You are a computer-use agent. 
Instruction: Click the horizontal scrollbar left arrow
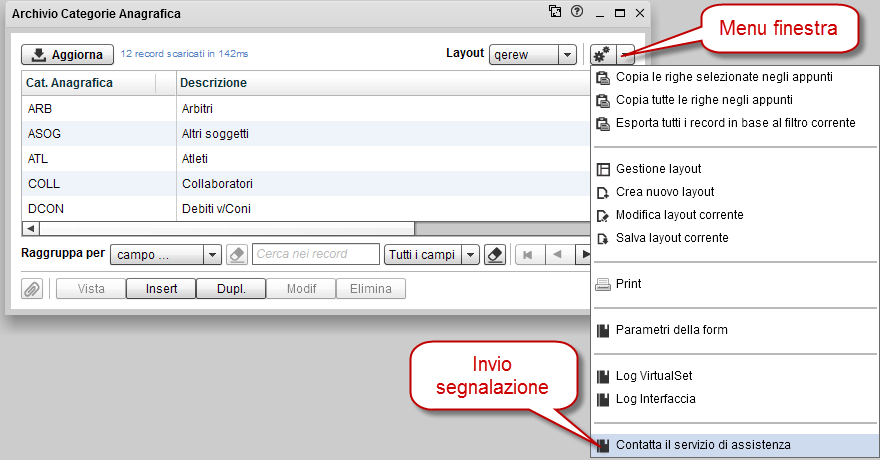30,229
